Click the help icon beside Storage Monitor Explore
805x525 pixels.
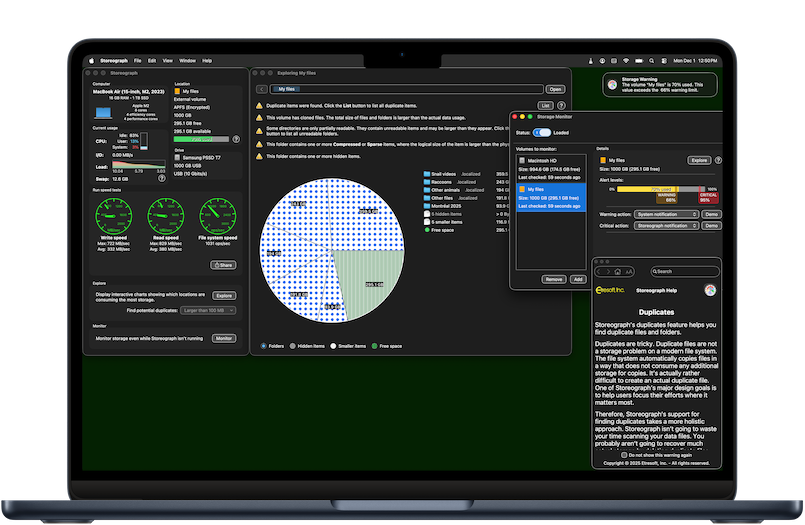(x=719, y=160)
